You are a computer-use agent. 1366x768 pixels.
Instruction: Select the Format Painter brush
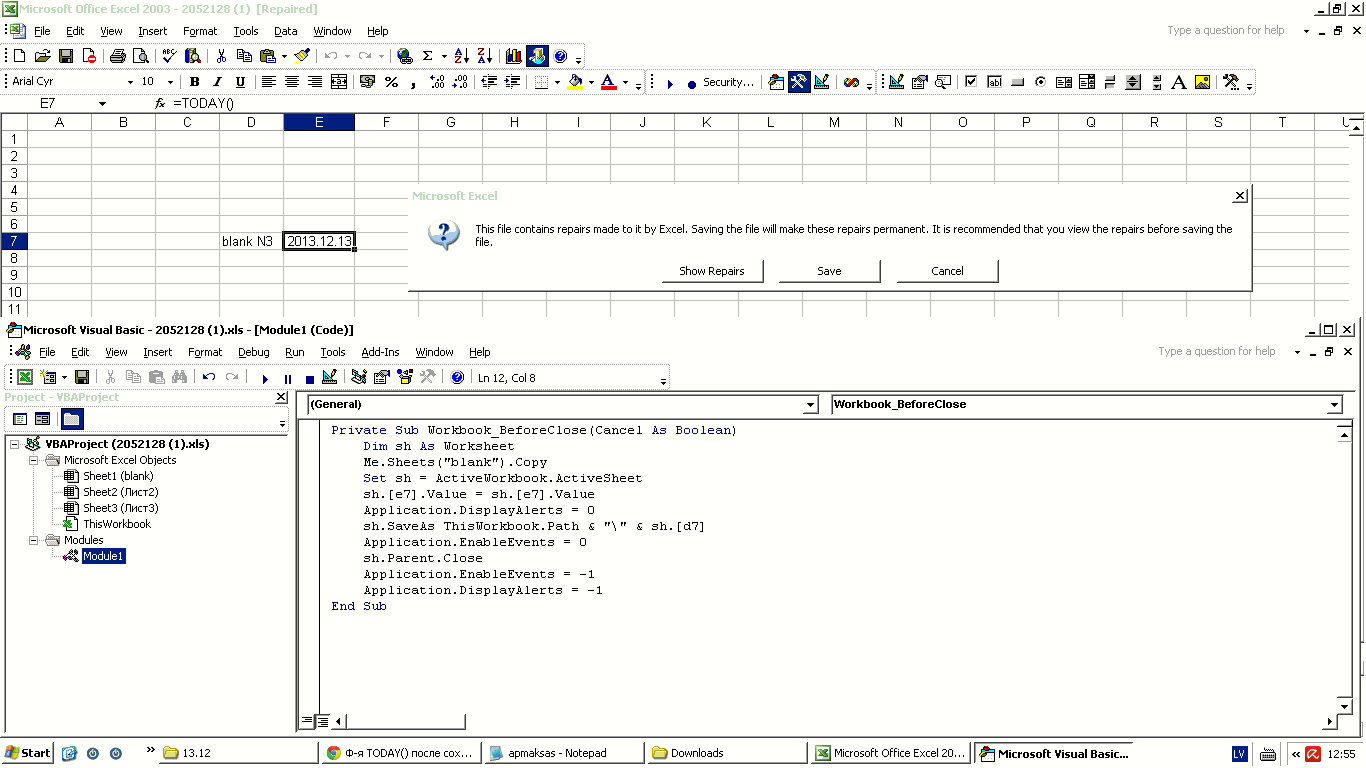point(302,56)
